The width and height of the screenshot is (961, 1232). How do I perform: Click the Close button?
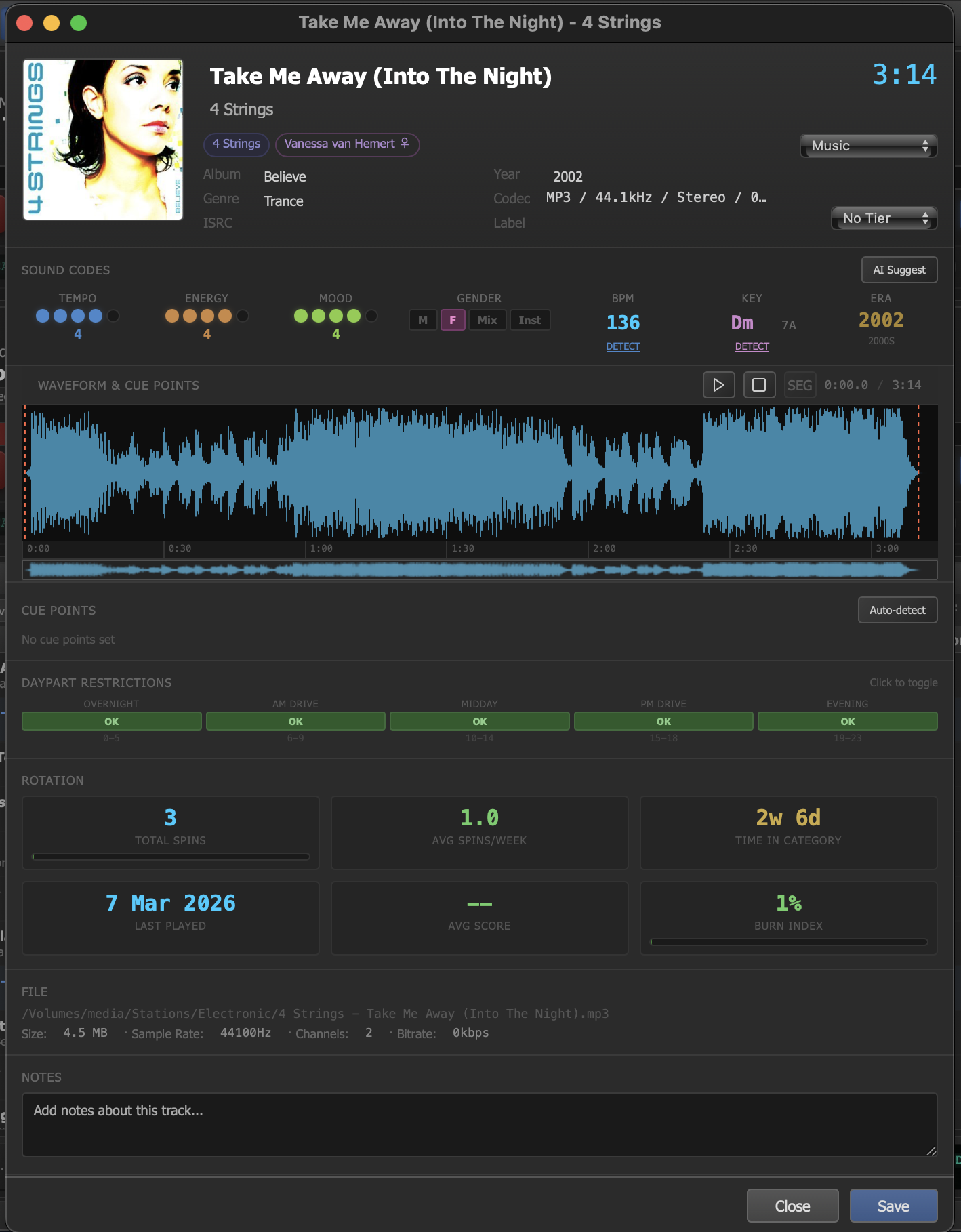pos(792,1206)
